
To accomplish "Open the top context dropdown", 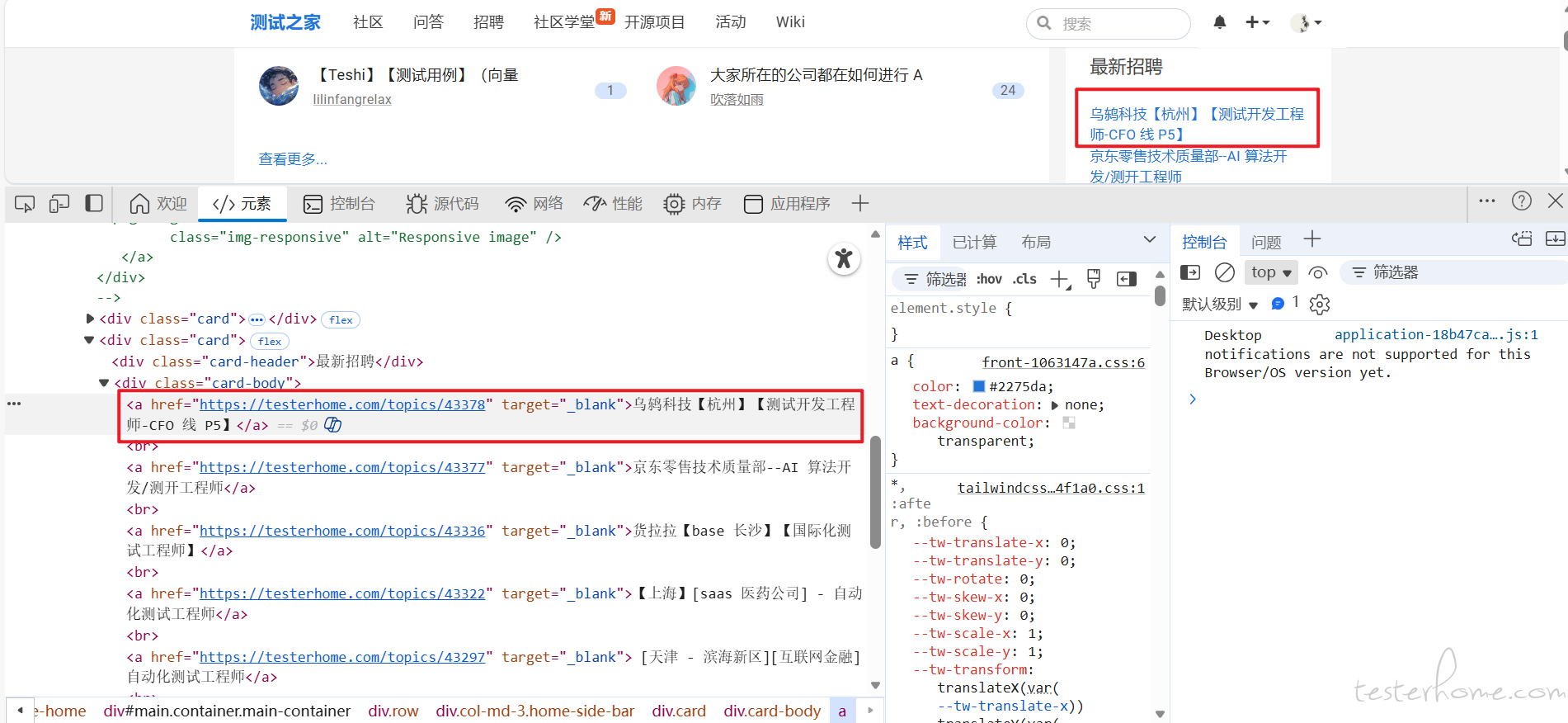I will [1271, 272].
